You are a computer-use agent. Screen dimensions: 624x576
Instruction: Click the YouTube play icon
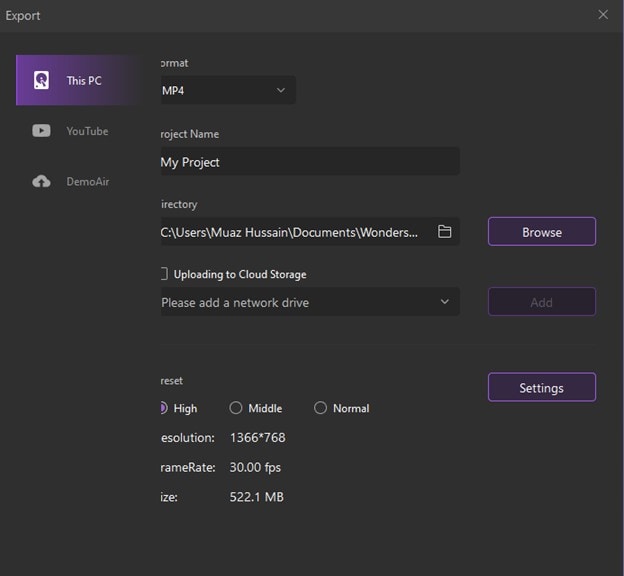tap(42, 131)
